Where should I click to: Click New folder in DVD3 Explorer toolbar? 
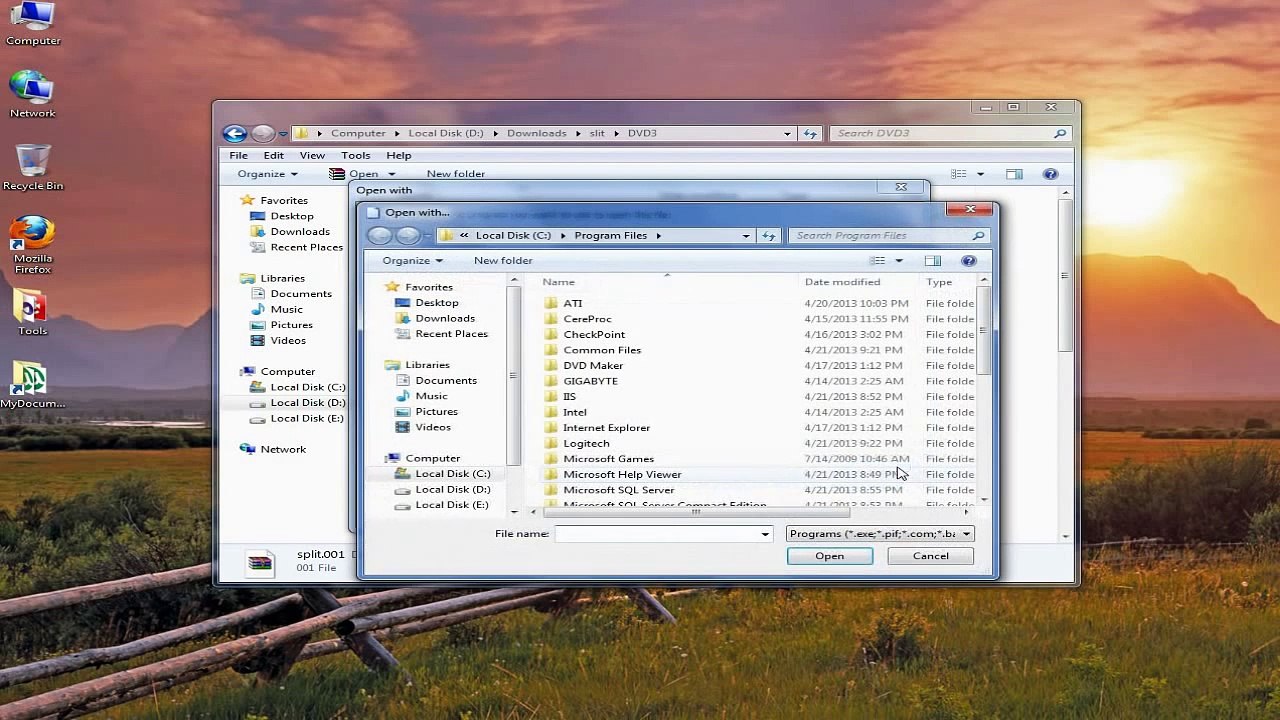point(455,174)
